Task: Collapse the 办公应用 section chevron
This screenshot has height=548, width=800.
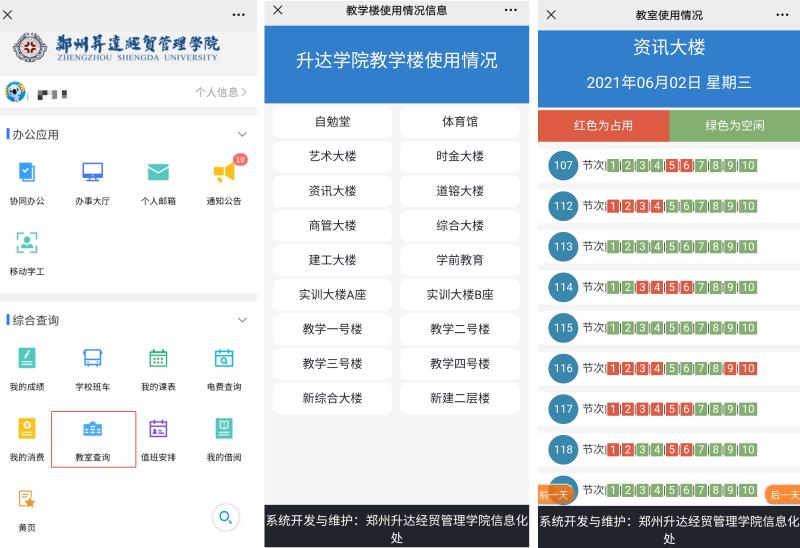Action: [x=242, y=134]
